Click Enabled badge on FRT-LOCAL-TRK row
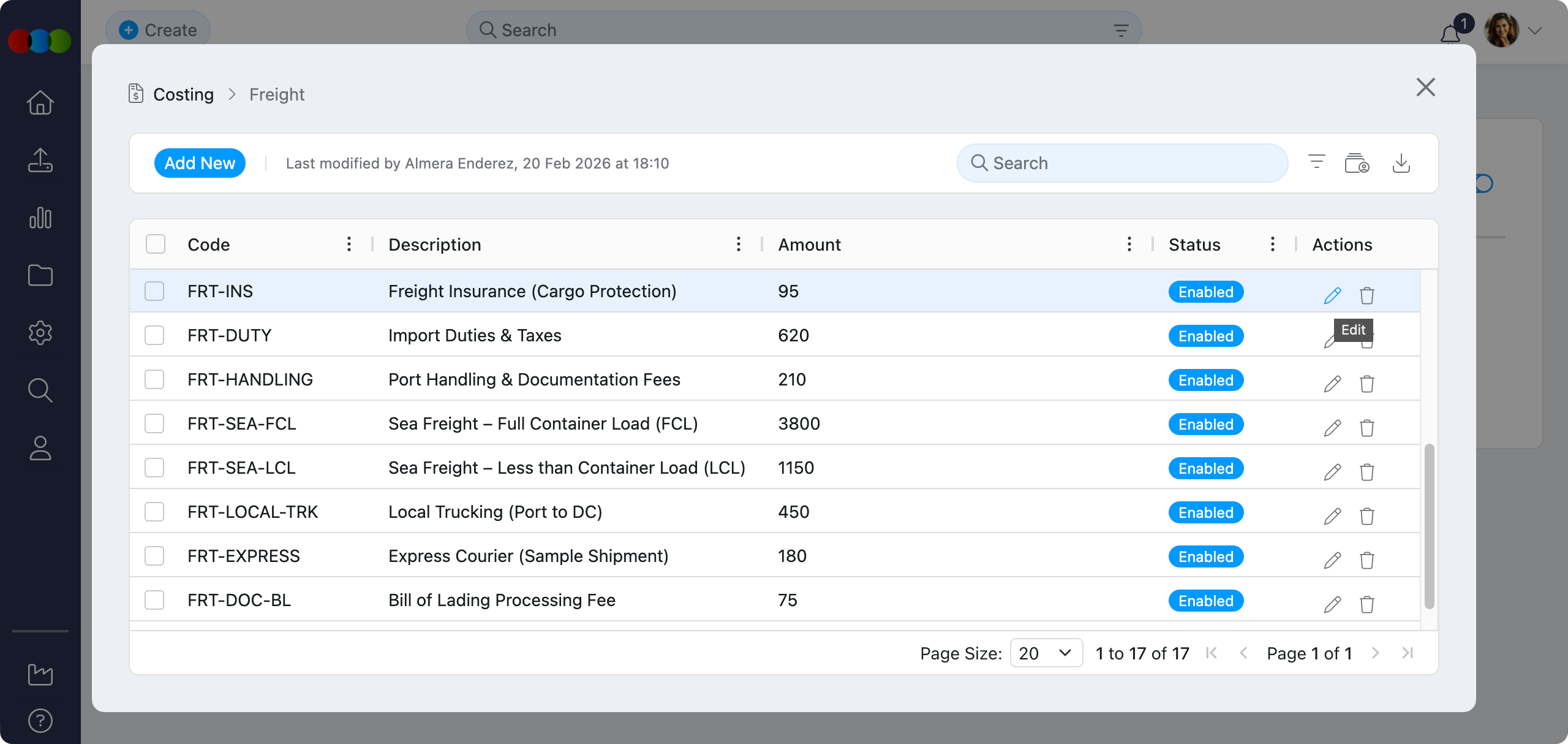 (1205, 512)
